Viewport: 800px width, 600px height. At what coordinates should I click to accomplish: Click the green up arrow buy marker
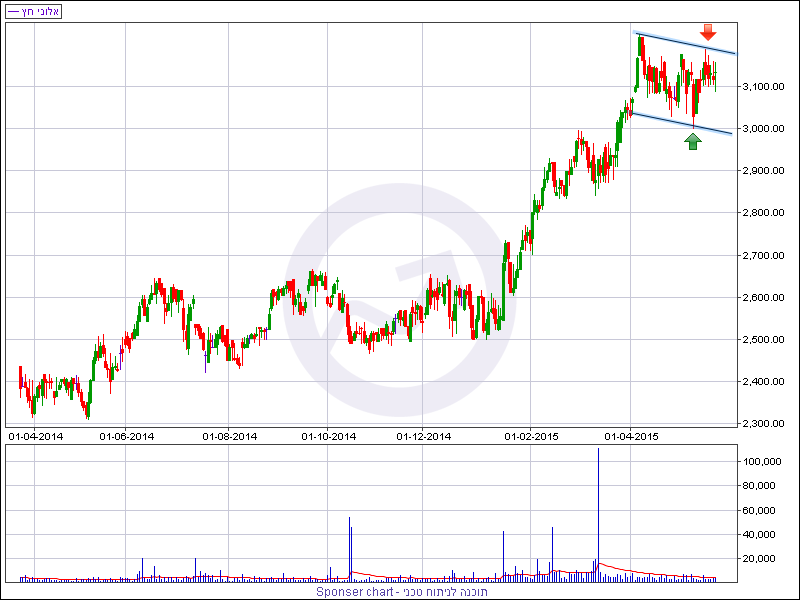(693, 140)
